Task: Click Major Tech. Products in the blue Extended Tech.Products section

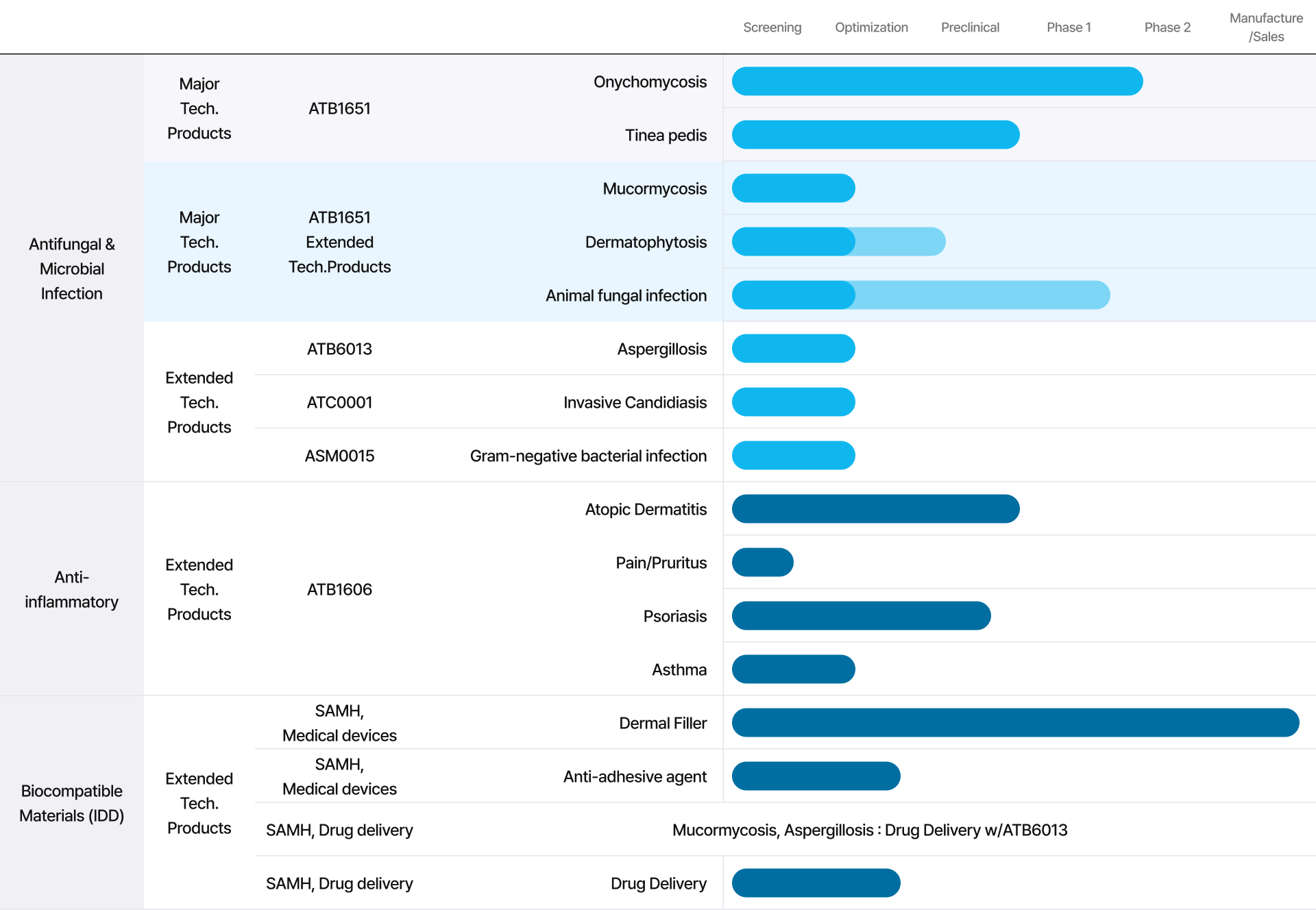Action: point(199,242)
